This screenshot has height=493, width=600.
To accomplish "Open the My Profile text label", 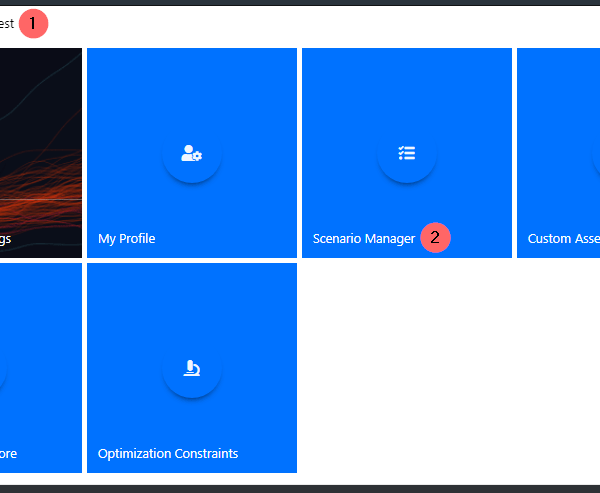I will (126, 239).
